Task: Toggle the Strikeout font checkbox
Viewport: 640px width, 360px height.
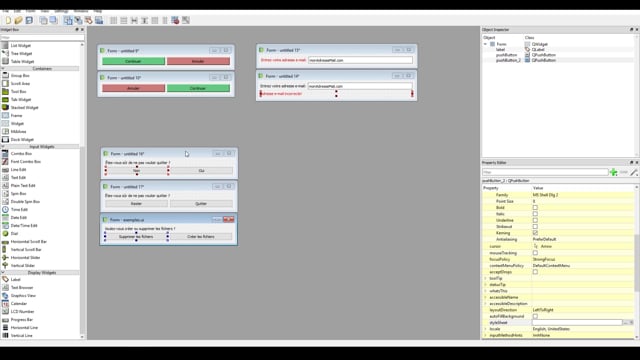Action: [x=535, y=227]
